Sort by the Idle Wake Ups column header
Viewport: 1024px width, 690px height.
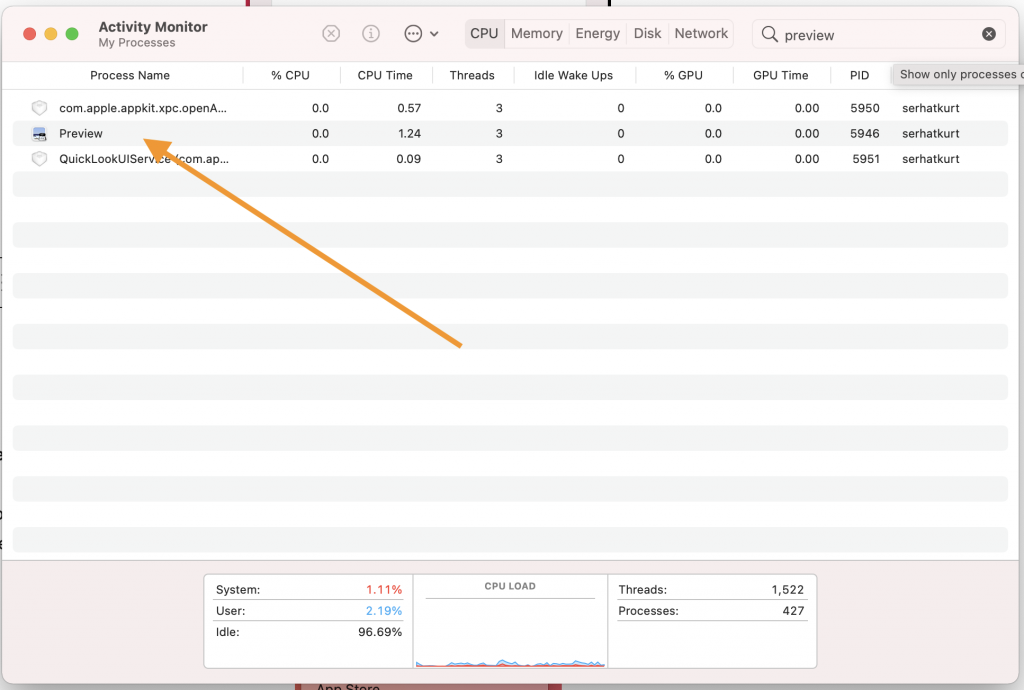tap(573, 75)
